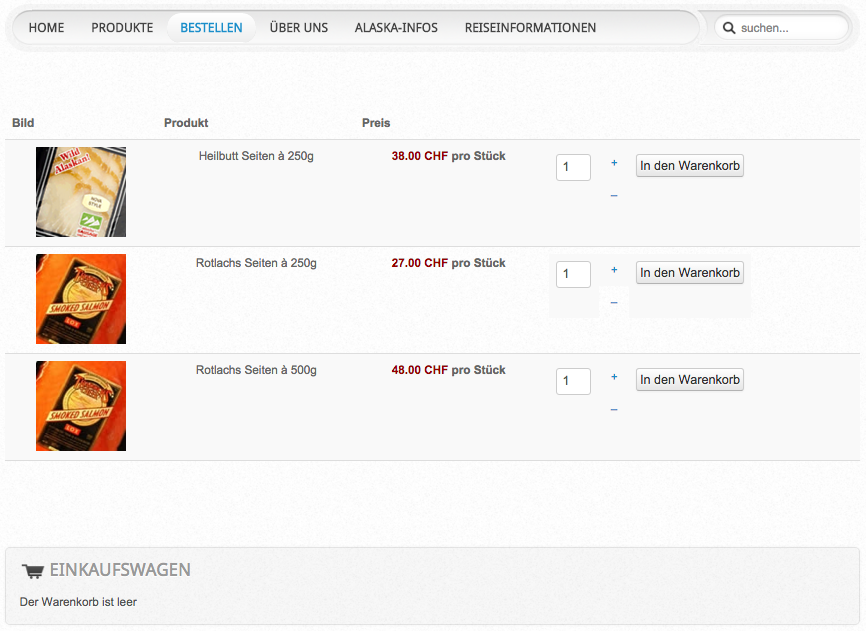Decrease Heilbutt 250g quantity with minus

[614, 195]
